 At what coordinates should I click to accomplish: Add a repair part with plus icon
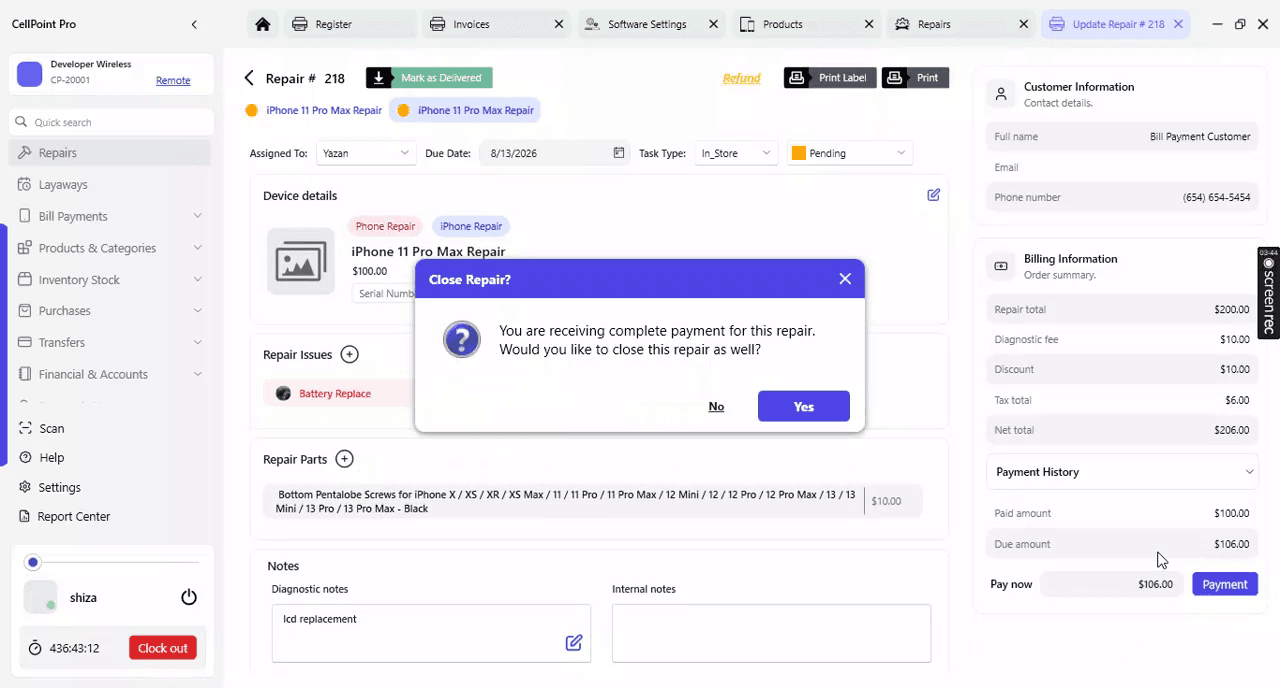344,459
